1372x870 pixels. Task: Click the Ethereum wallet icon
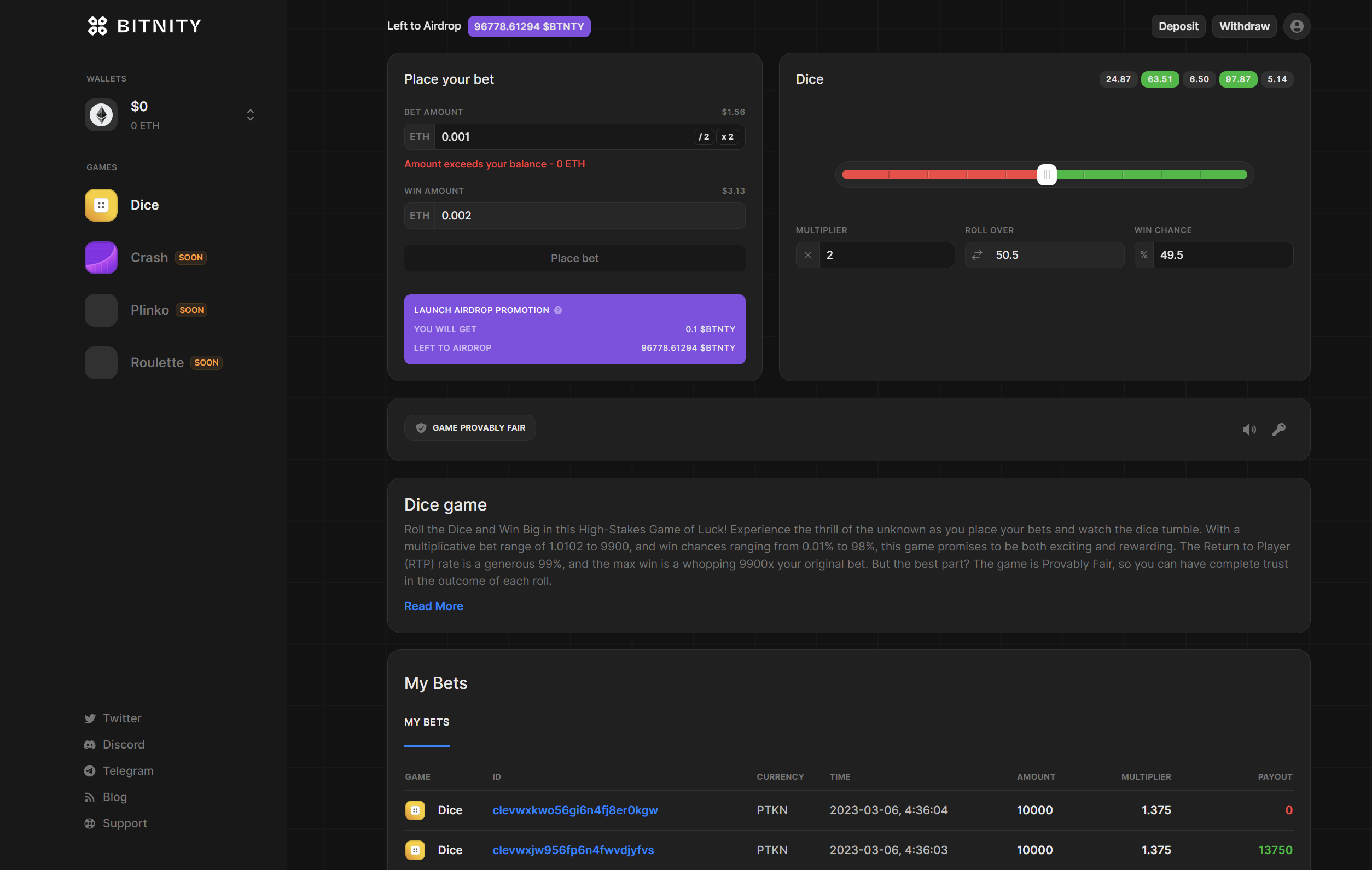point(101,115)
